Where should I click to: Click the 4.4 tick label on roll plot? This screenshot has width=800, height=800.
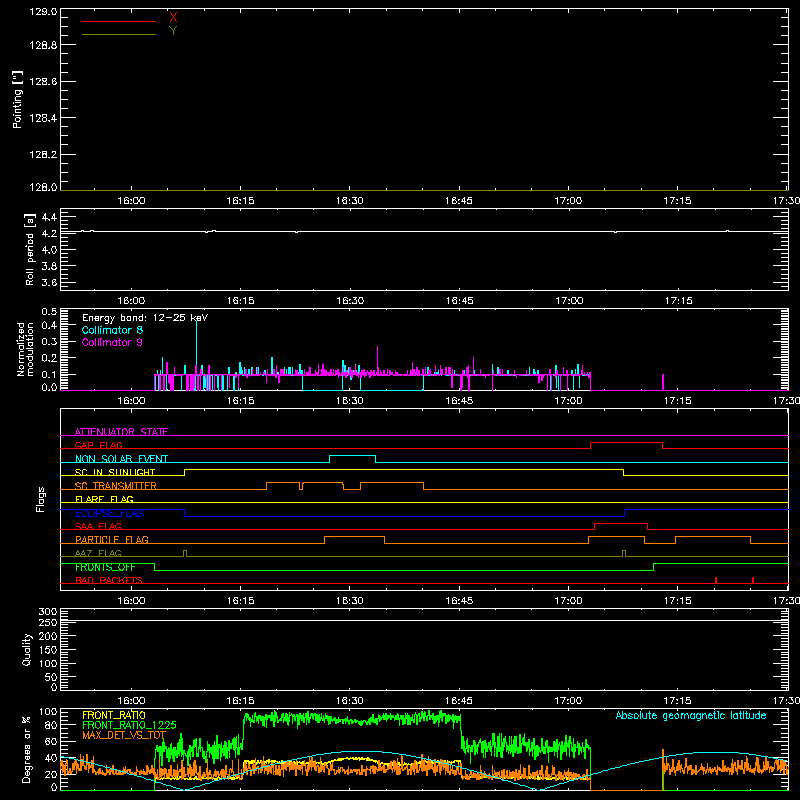tap(49, 217)
